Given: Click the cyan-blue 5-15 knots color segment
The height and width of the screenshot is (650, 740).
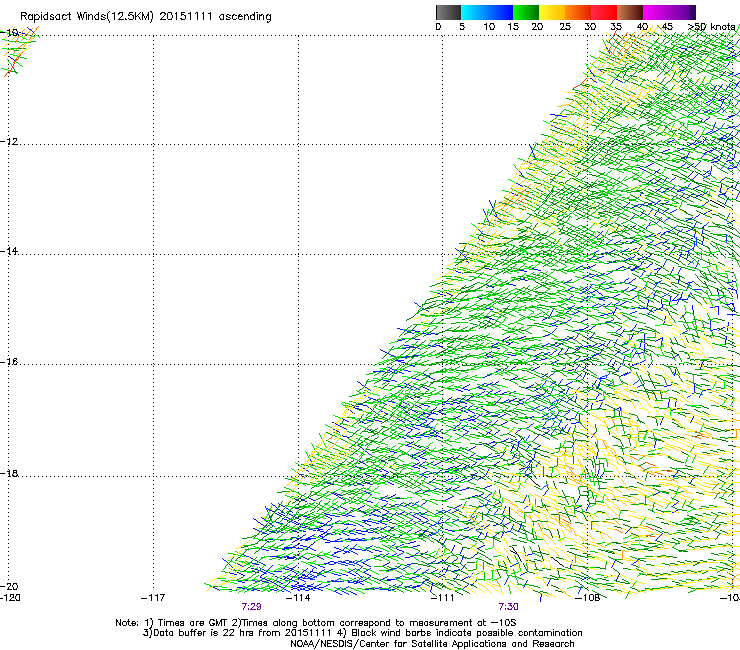Looking at the screenshot, I should (487, 12).
